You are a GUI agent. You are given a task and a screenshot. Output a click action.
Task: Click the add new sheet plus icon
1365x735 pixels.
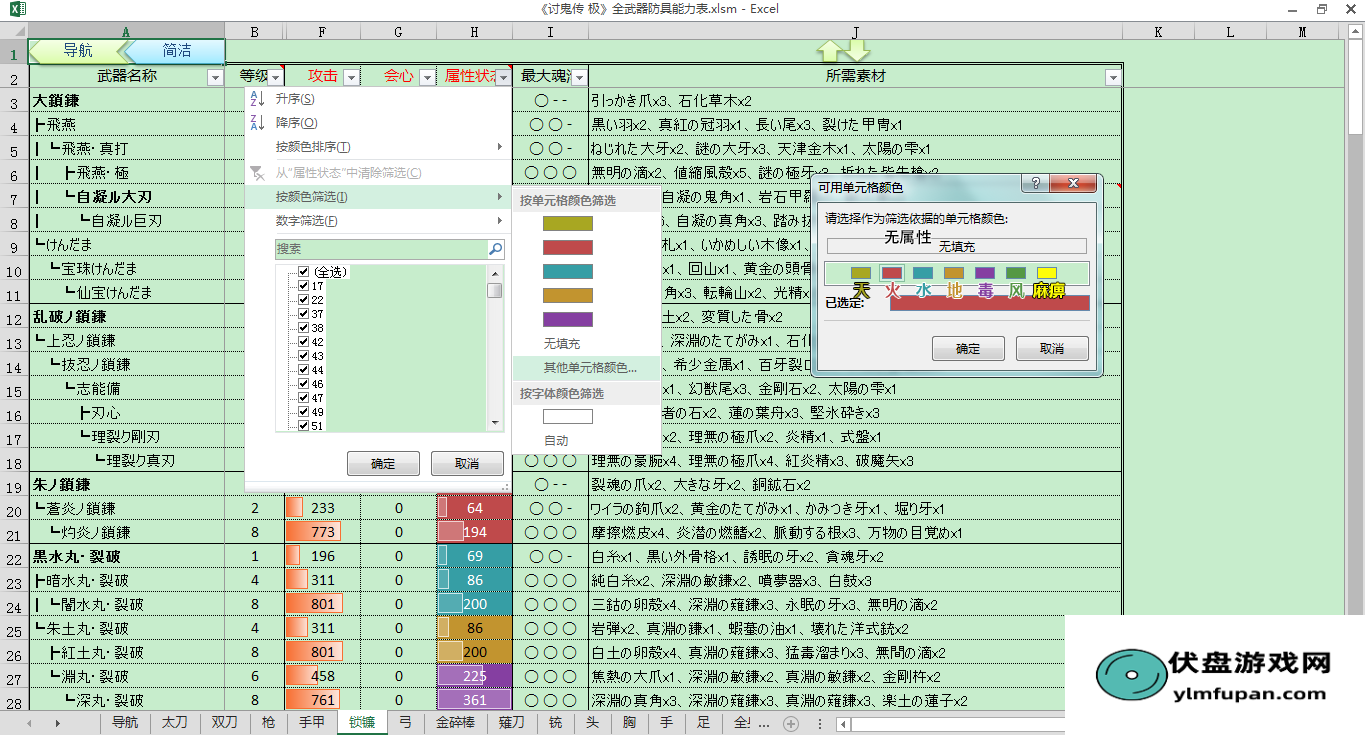point(791,723)
